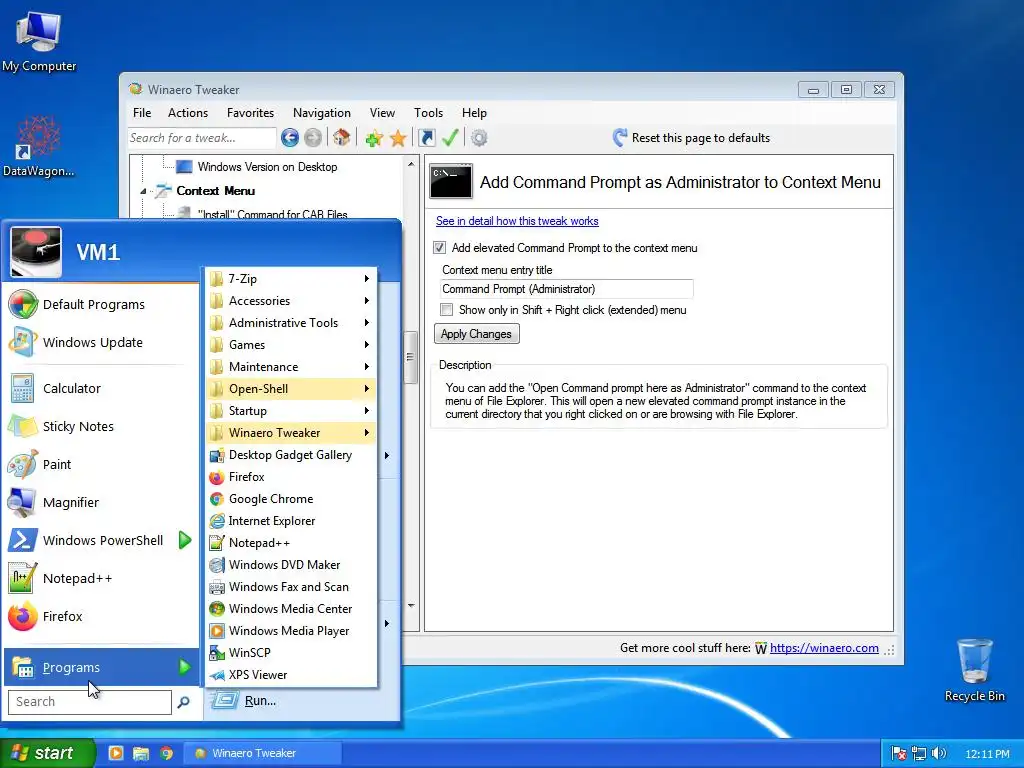Launch Firefox from the Programs list
The image size is (1024, 768).
(291, 477)
